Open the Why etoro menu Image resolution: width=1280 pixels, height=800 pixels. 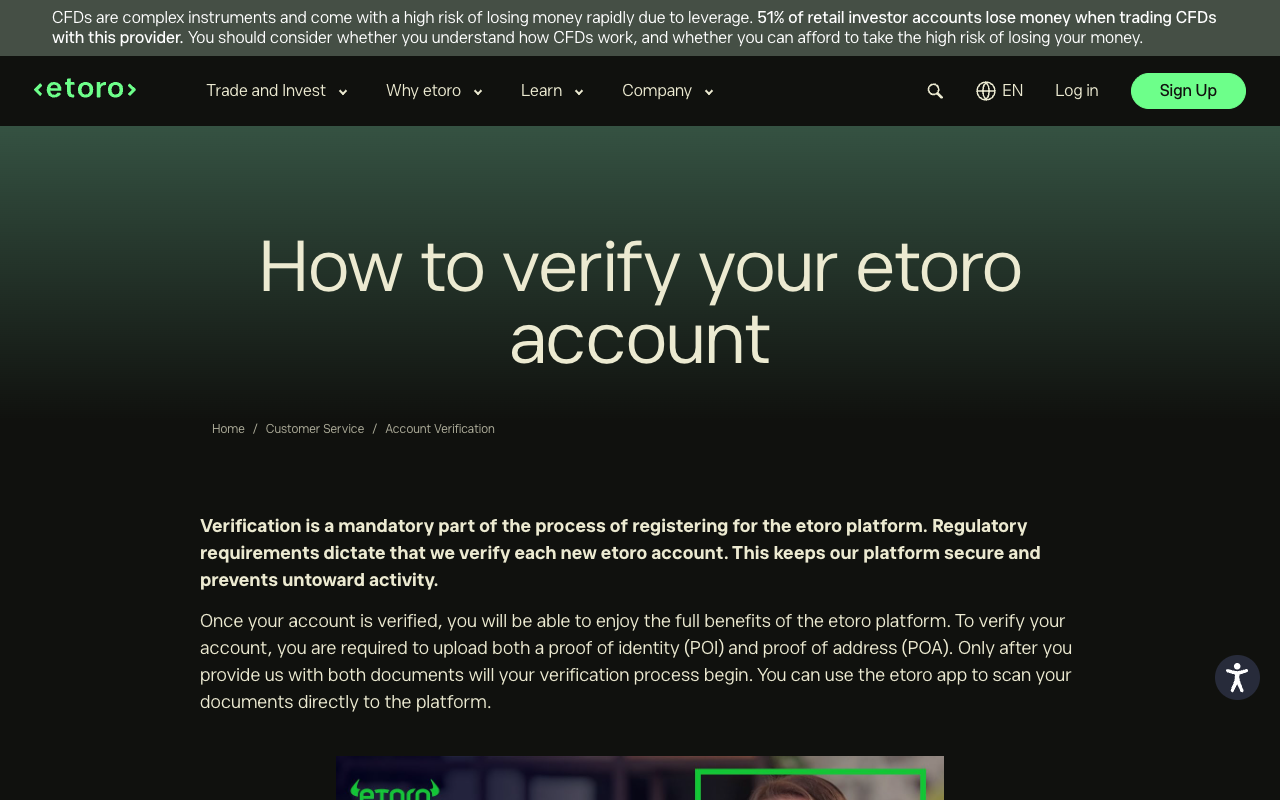click(423, 91)
